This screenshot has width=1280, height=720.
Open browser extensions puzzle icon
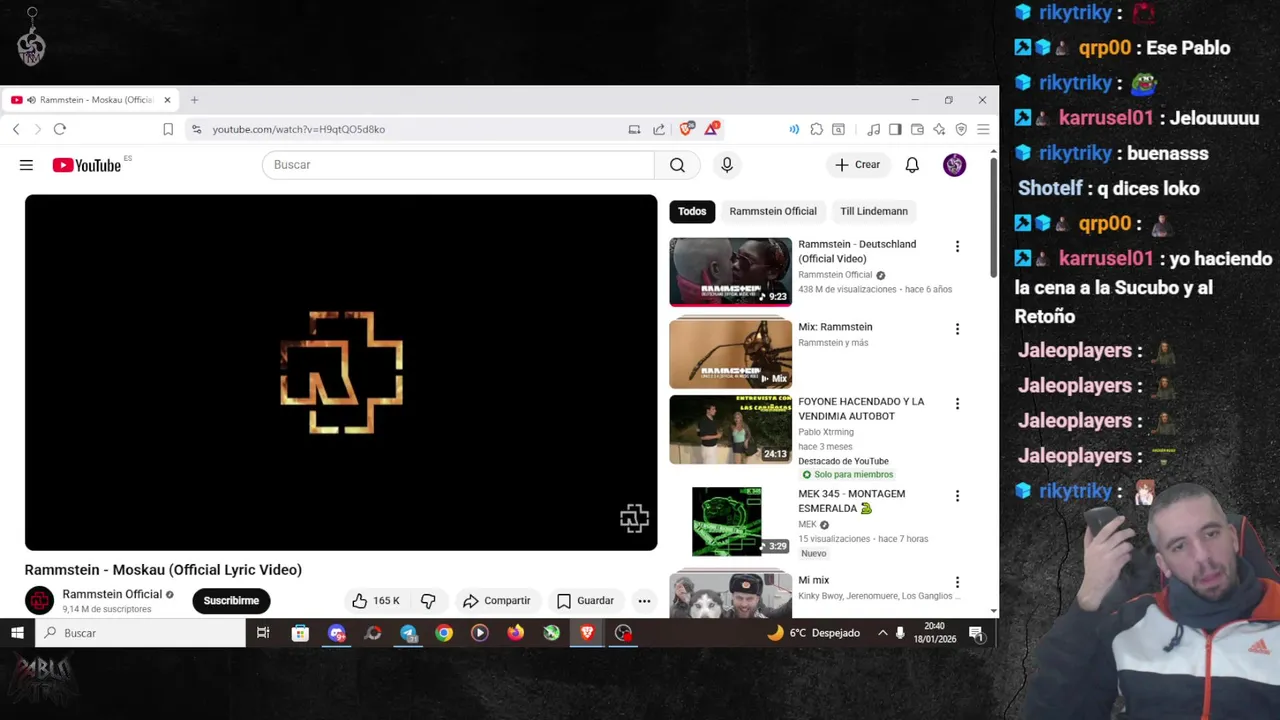(x=817, y=129)
